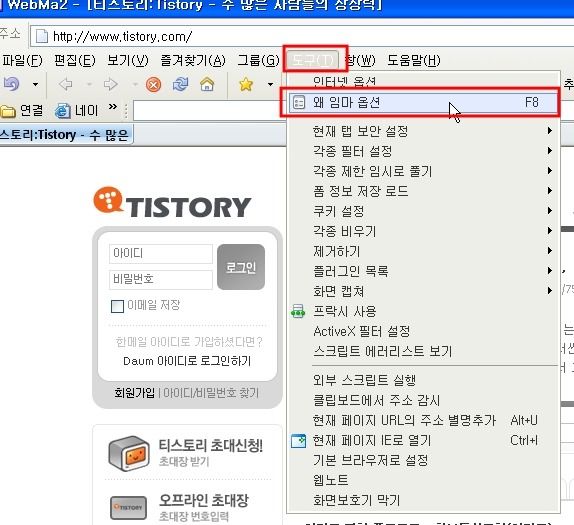Check the 이메일 저장 checkbox
Viewport: 574px width, 525px height.
[x=117, y=306]
